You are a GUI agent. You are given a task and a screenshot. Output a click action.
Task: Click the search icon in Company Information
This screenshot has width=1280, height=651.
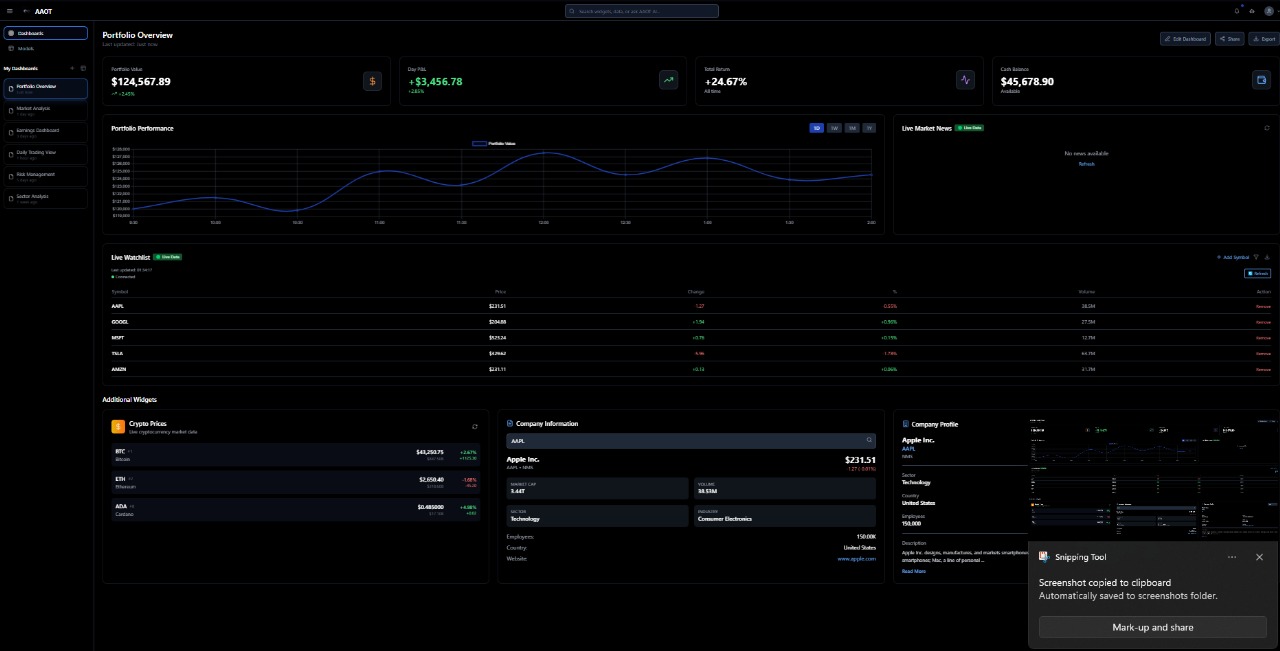tap(869, 440)
